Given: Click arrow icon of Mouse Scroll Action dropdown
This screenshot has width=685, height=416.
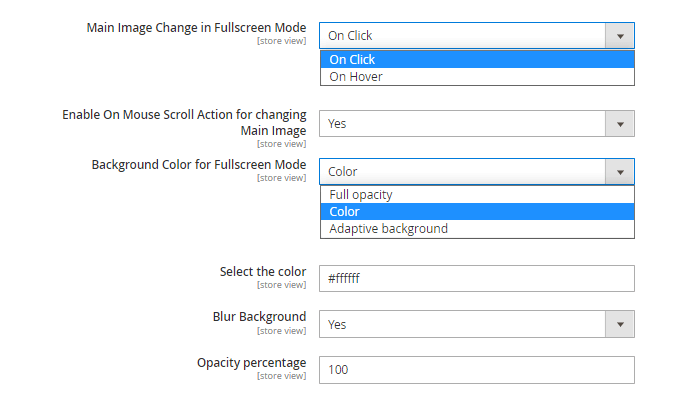Looking at the screenshot, I should 620,124.
